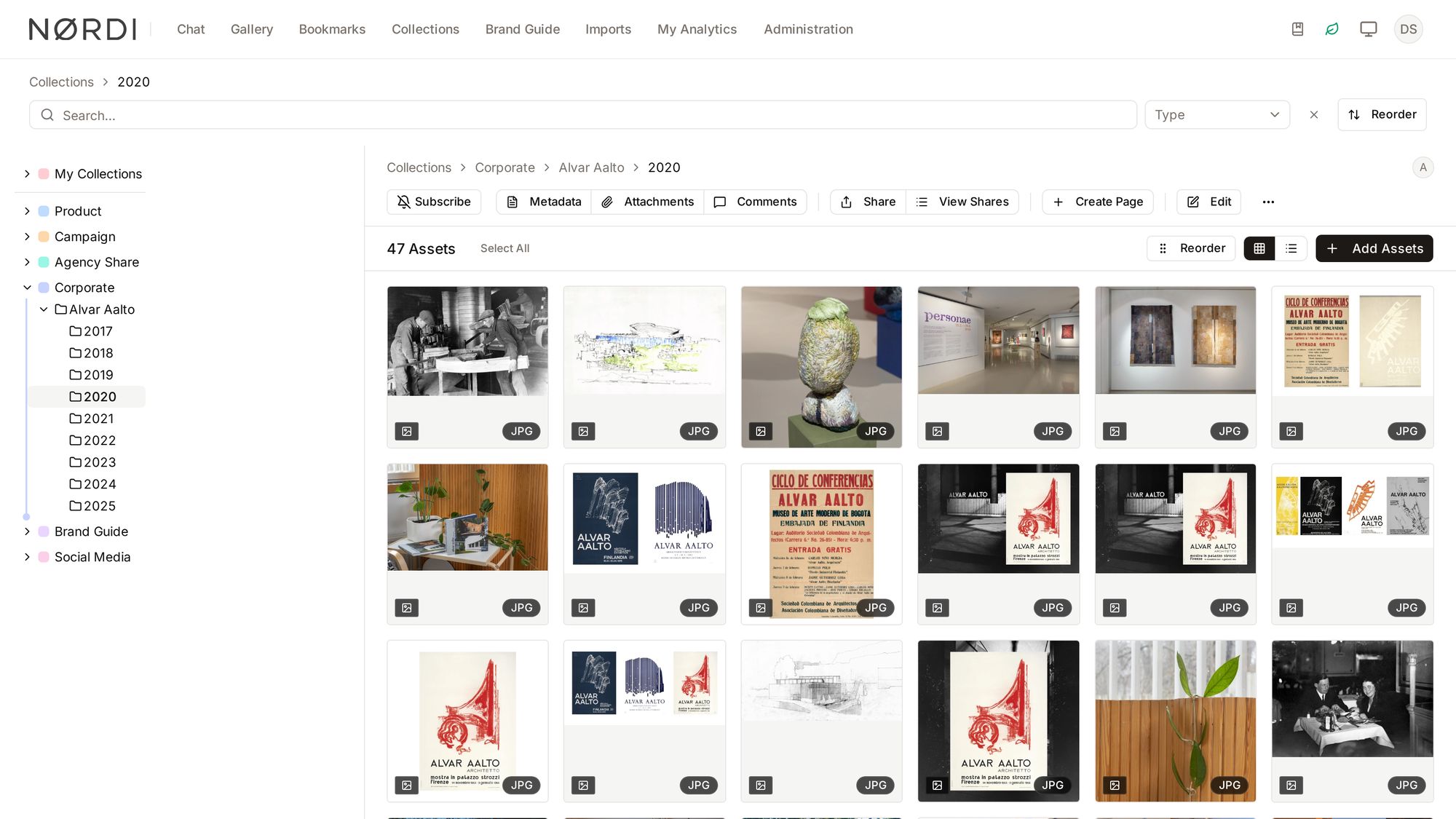Expand the Brand Guide collection
1456x819 pixels.
(x=27, y=531)
